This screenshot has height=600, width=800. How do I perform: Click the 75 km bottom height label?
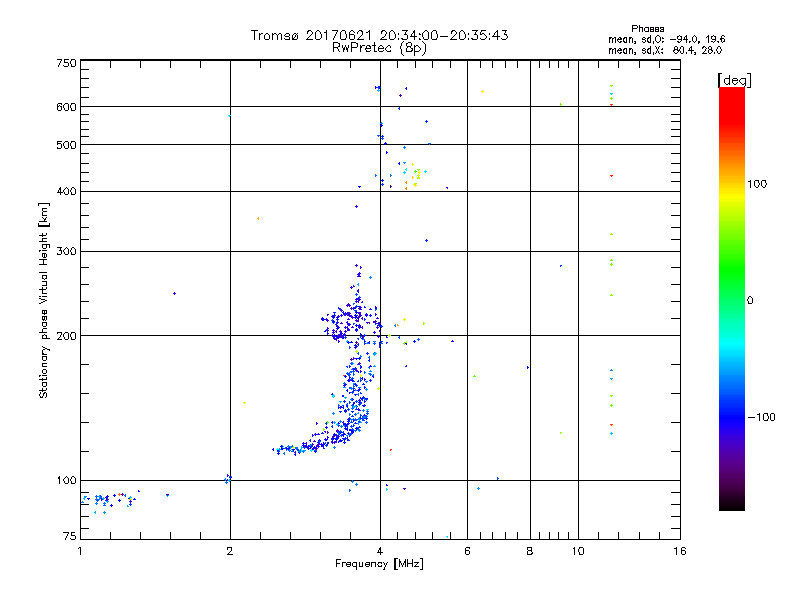point(70,536)
